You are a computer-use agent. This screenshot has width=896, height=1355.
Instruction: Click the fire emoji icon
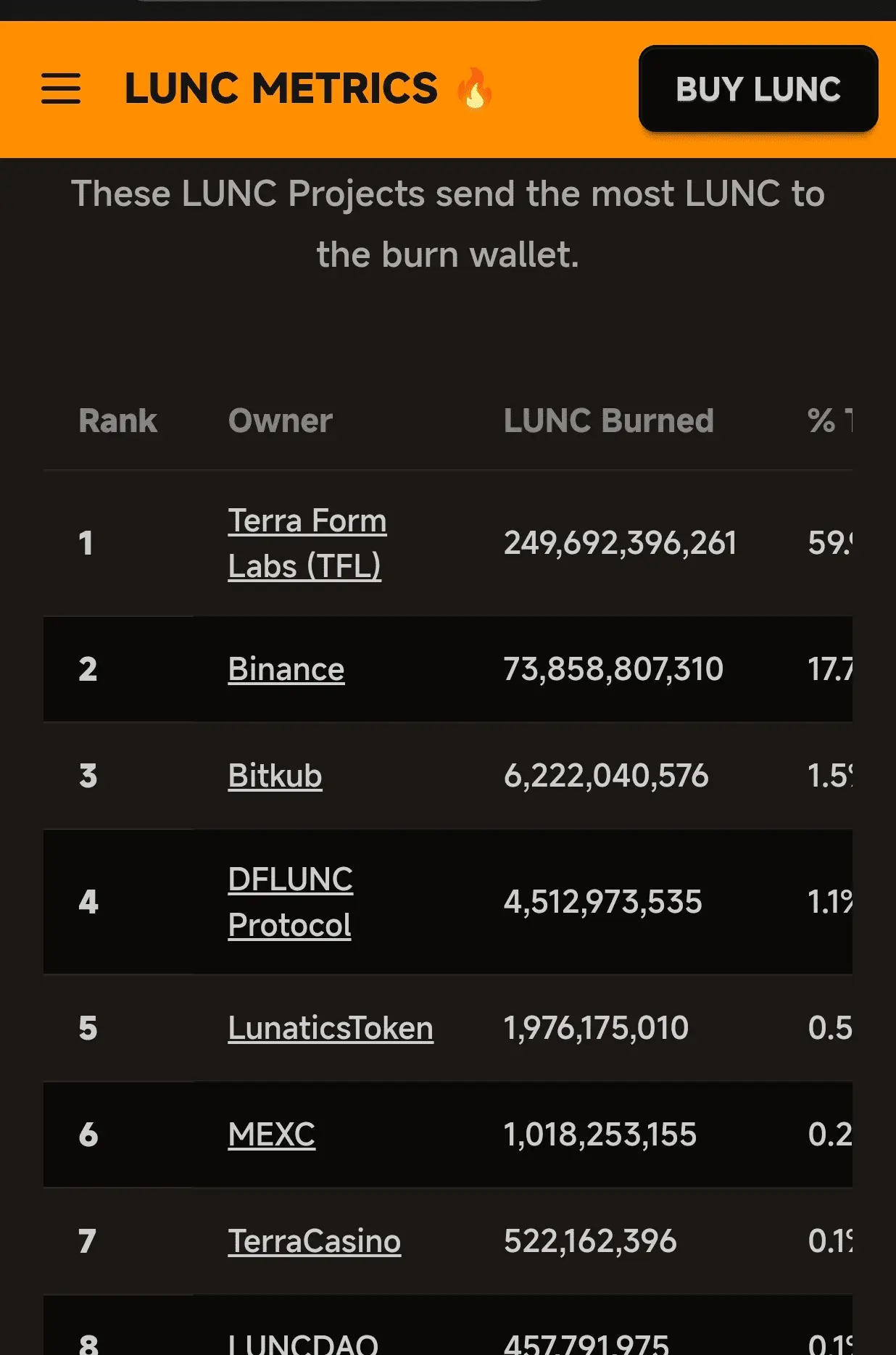[x=475, y=88]
